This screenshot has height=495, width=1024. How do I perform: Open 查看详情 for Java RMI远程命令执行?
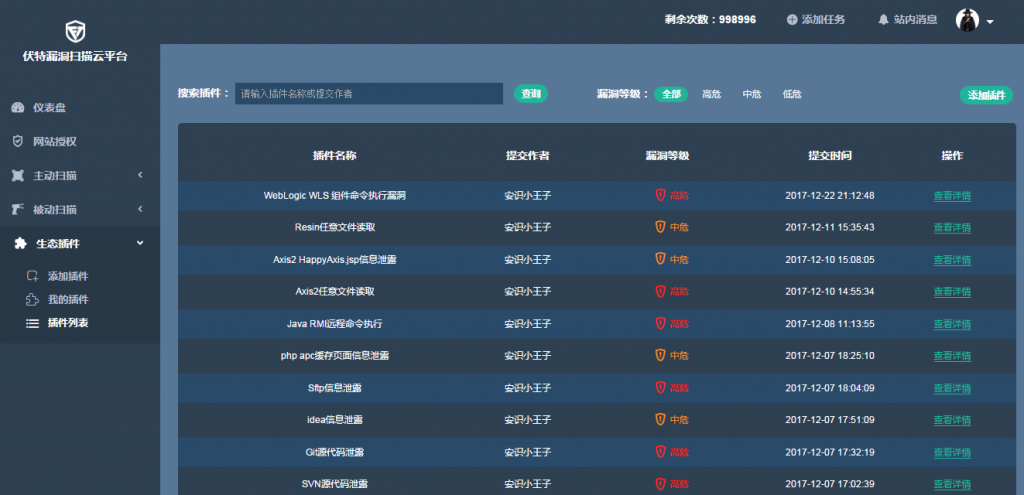click(952, 324)
